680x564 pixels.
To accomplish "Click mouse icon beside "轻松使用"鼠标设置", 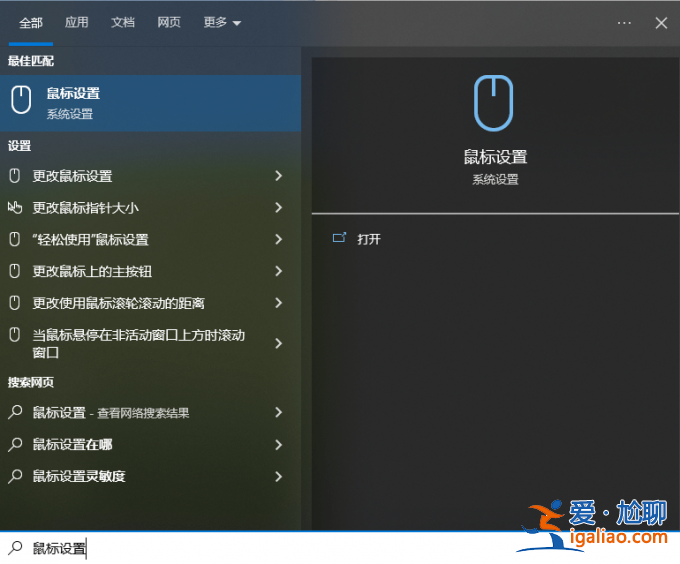I will pos(15,239).
